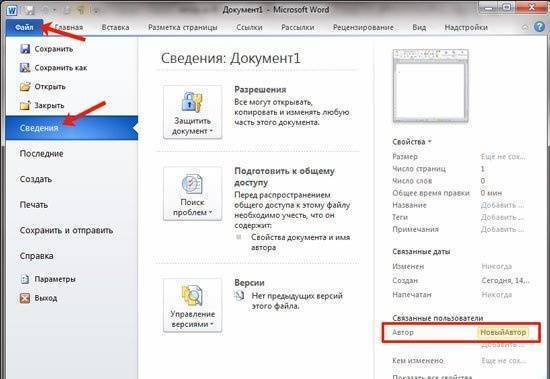Click the Закрыть menu command
550x379 pixels.
pyautogui.click(x=49, y=106)
